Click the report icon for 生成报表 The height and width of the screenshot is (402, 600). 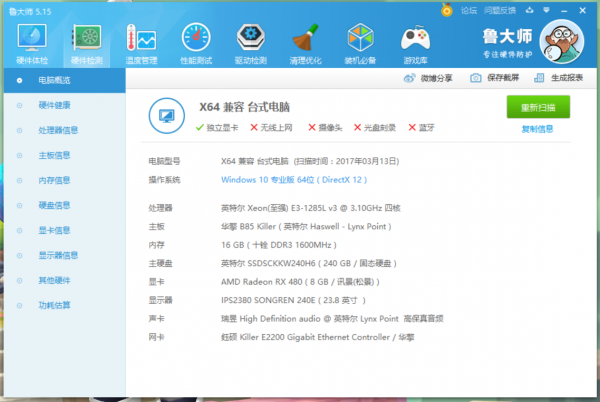[x=539, y=78]
